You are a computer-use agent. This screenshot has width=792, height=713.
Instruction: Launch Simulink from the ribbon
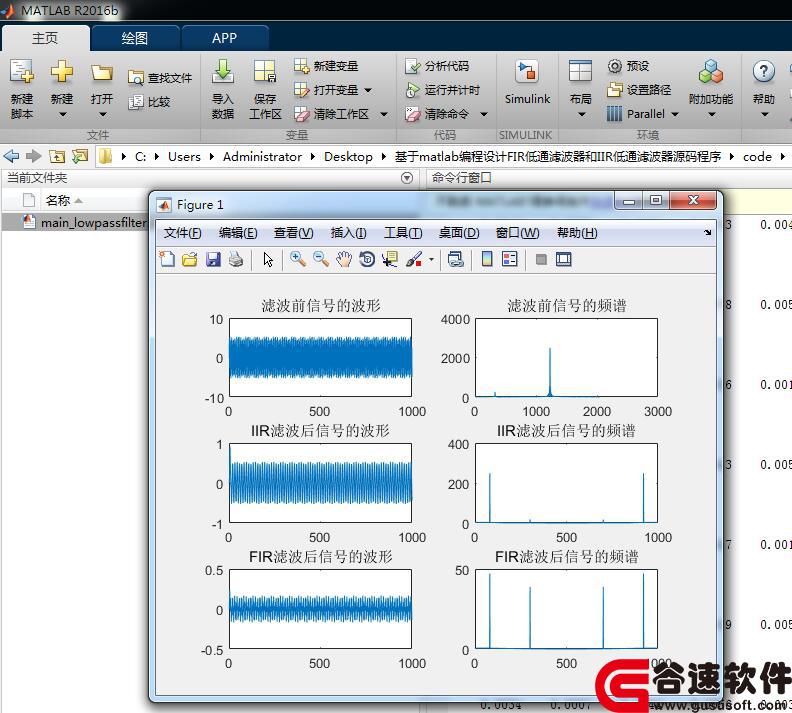(527, 82)
